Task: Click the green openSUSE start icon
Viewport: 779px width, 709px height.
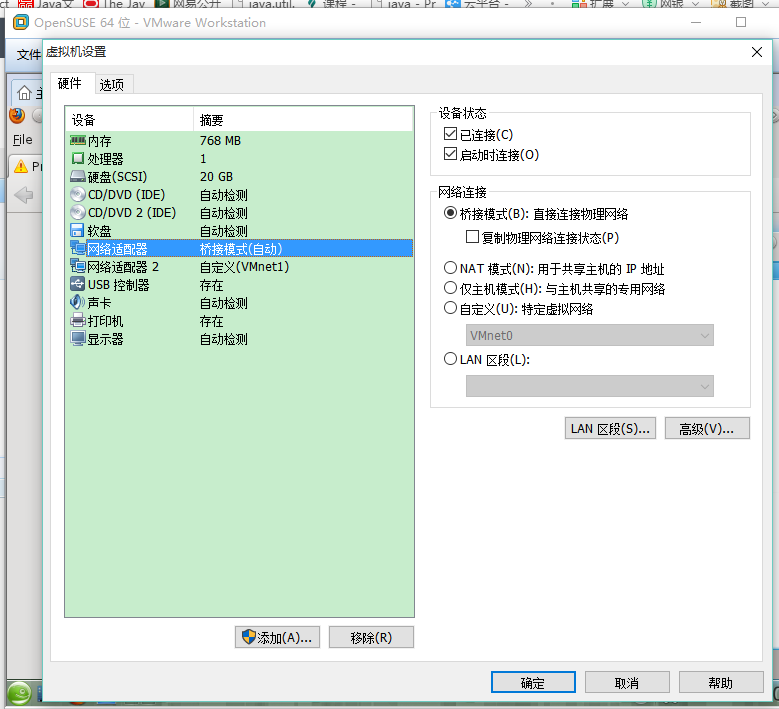Action: [x=19, y=694]
